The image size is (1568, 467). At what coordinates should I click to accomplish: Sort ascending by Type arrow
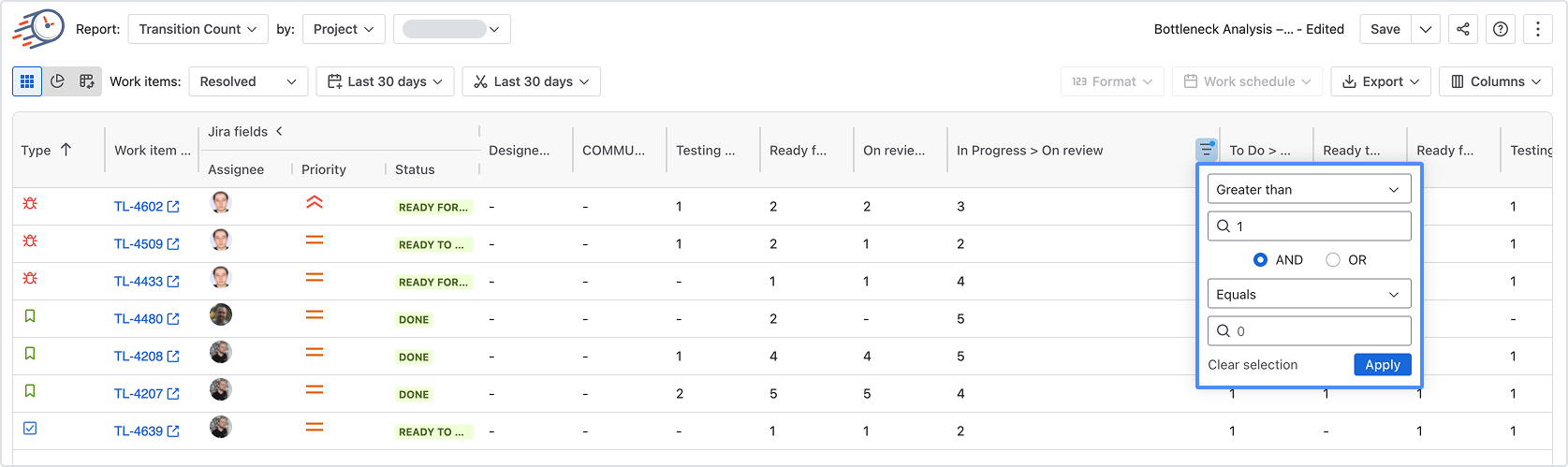click(x=66, y=150)
